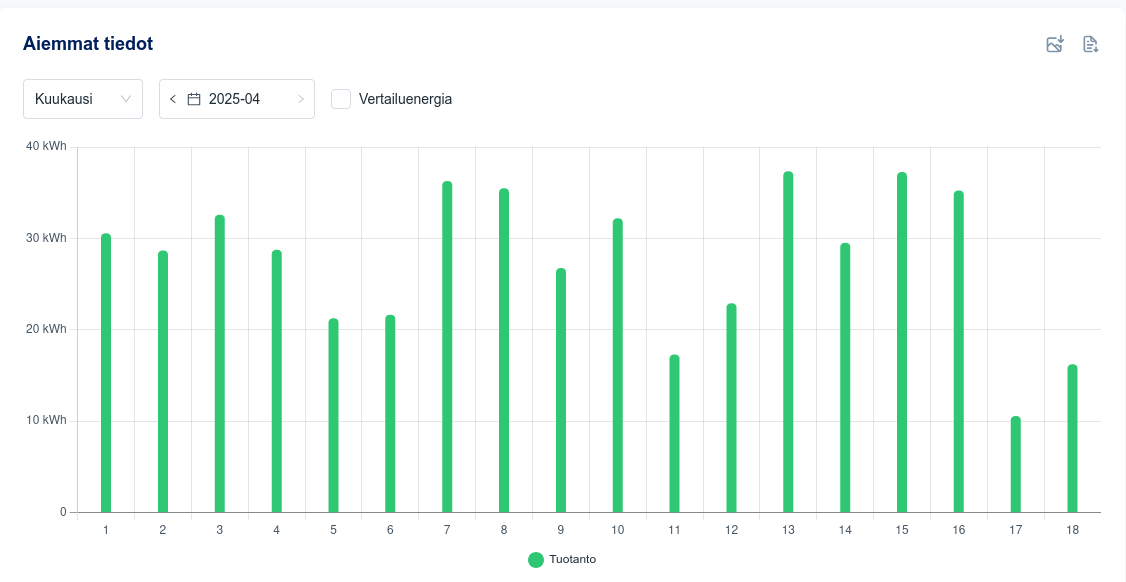Image resolution: width=1126 pixels, height=582 pixels.
Task: Go to previous month arrow
Action: pos(173,99)
